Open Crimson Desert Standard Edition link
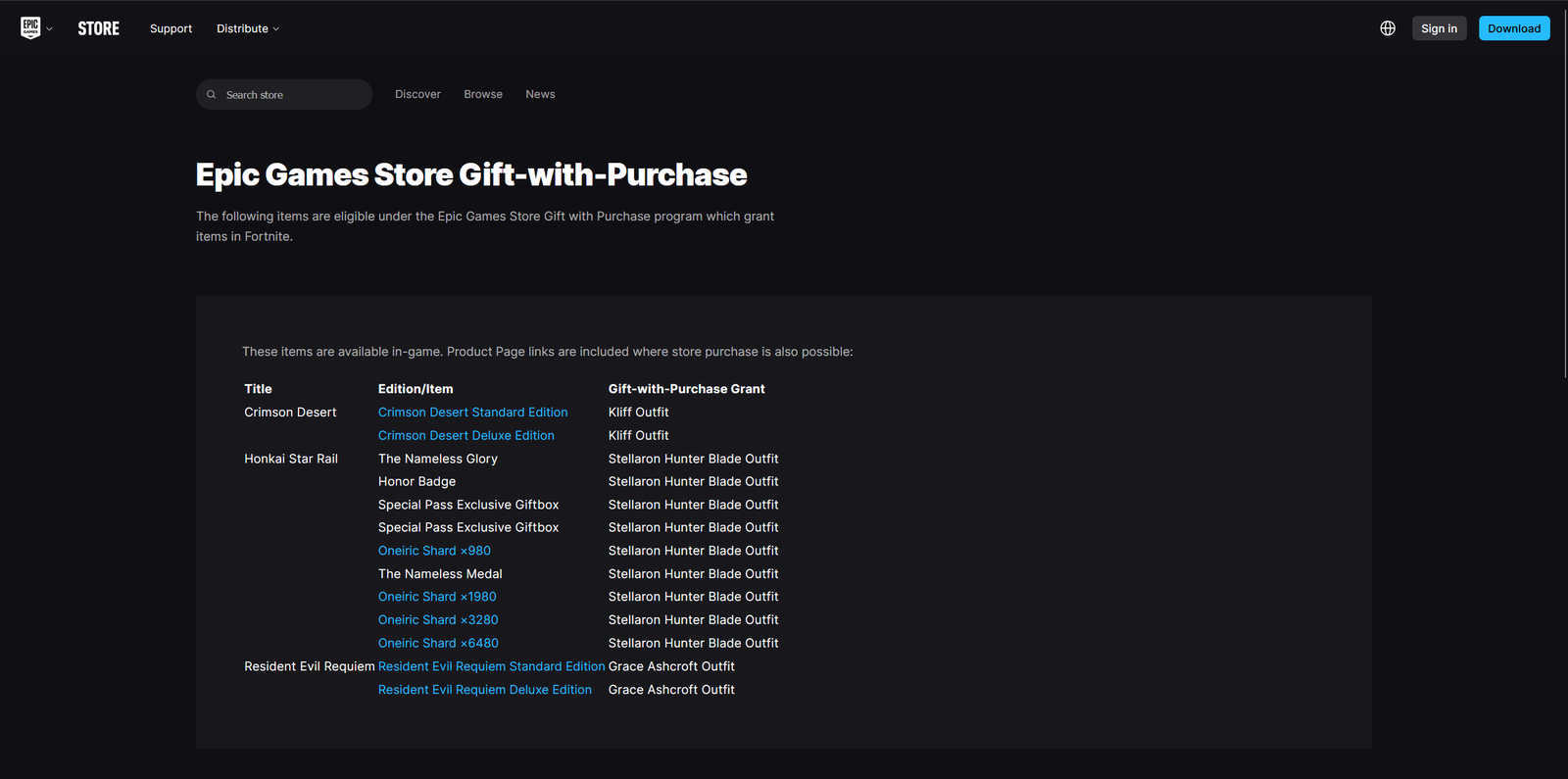1568x779 pixels. click(472, 413)
